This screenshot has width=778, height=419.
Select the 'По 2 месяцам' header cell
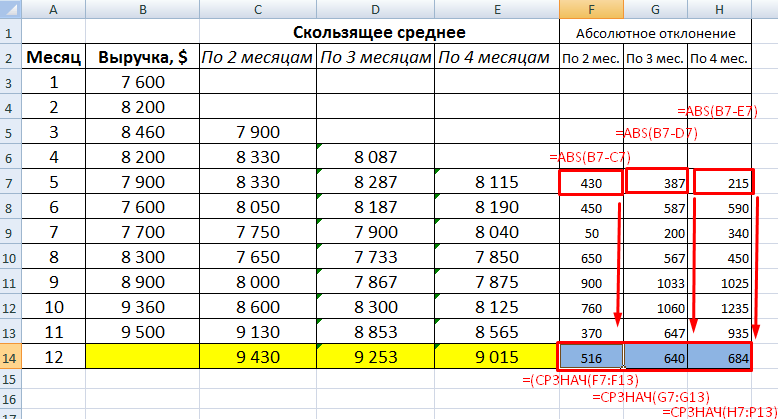tap(258, 57)
